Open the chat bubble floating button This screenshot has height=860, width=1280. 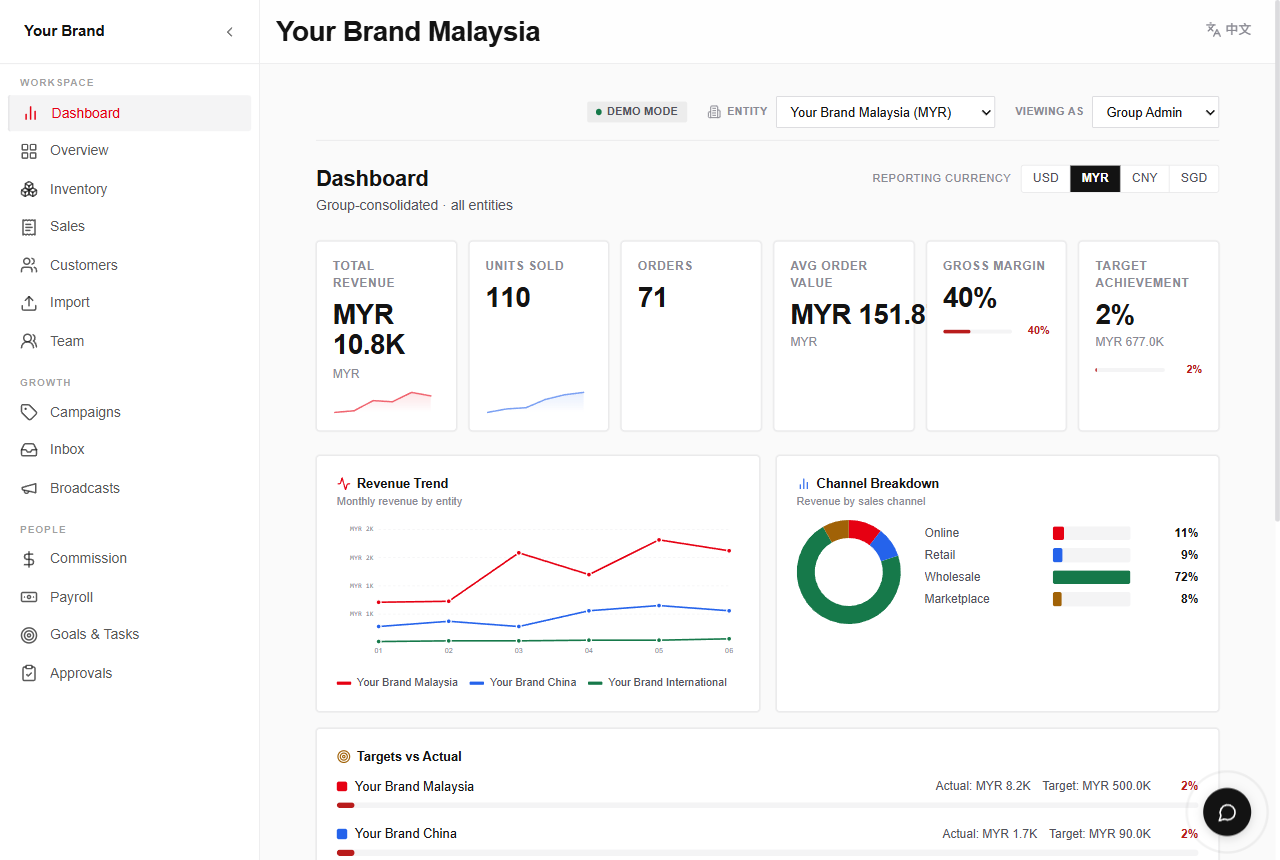point(1227,812)
